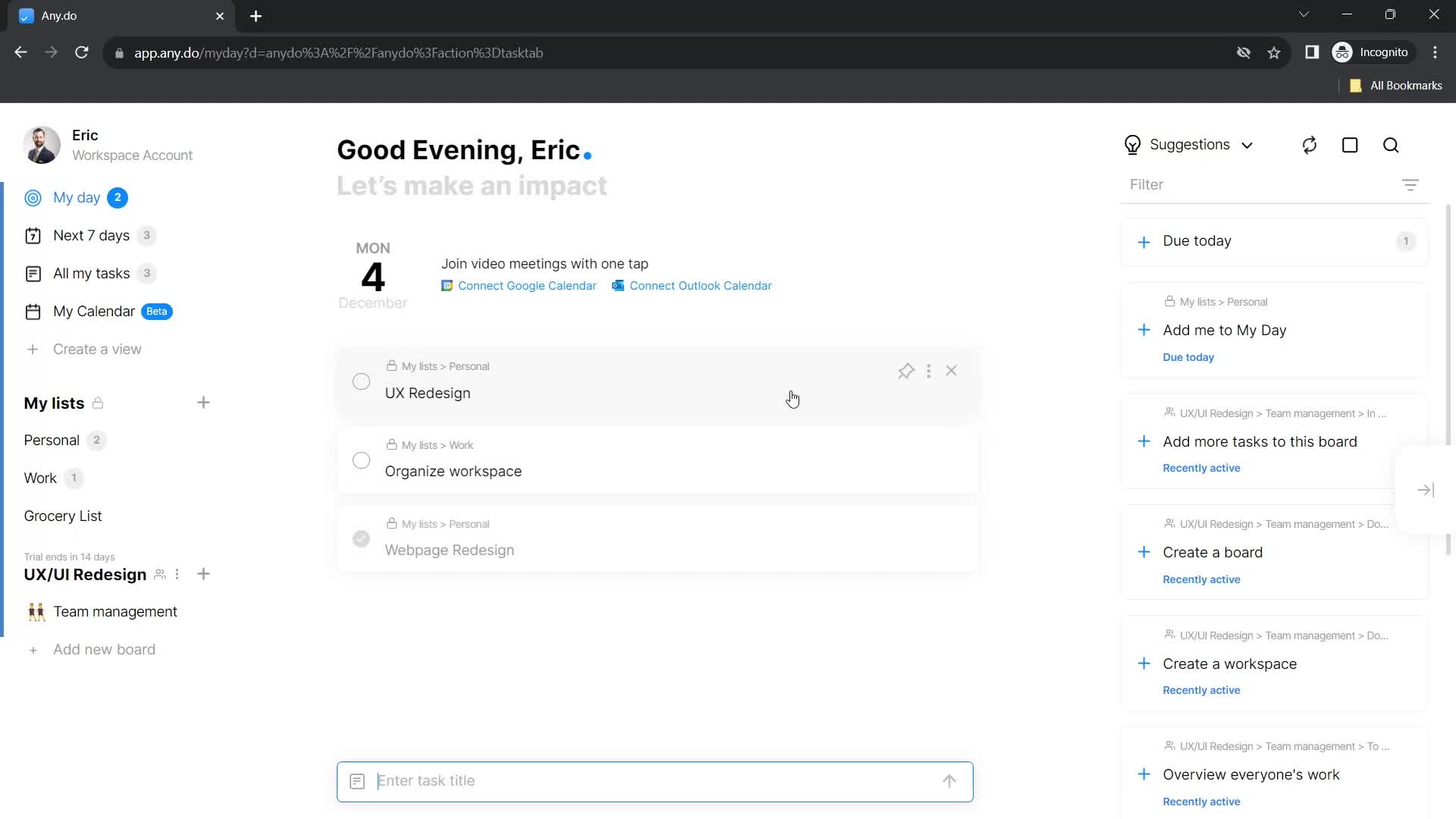Expand UX/UI Redesign board options
The image size is (1456, 819).
click(177, 573)
